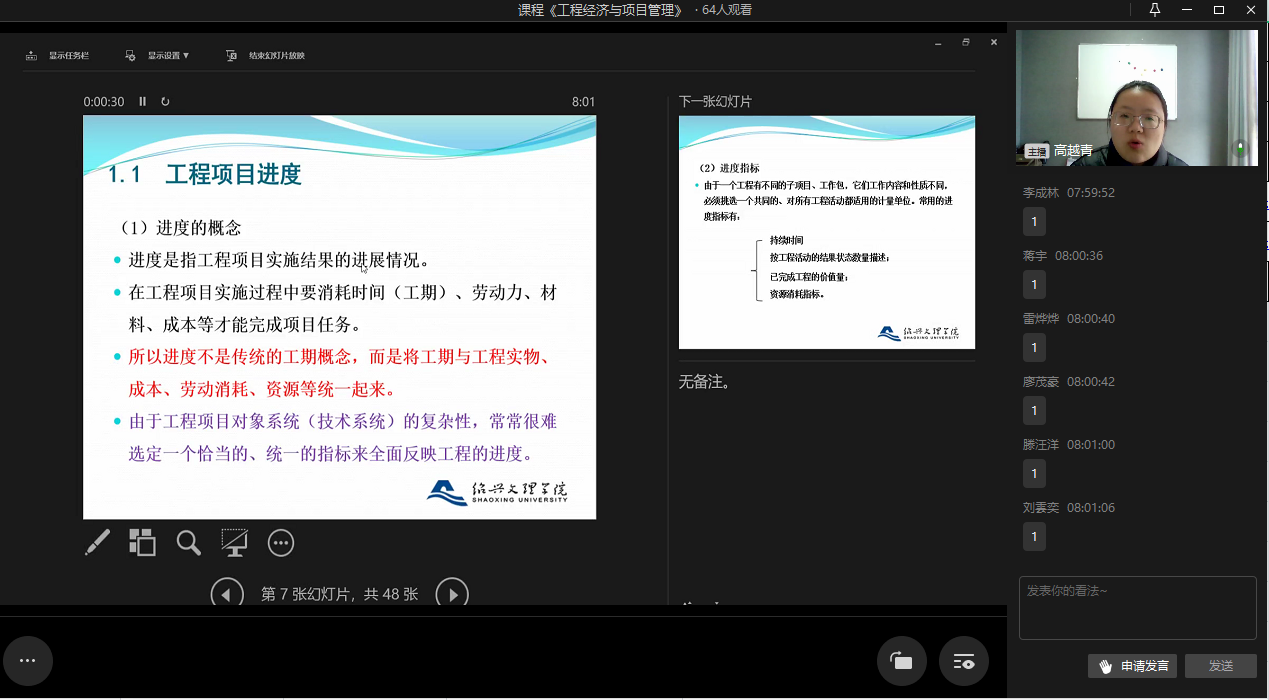Image resolution: width=1269 pixels, height=700 pixels.
Task: Restart the presentation timer
Action: (x=165, y=102)
